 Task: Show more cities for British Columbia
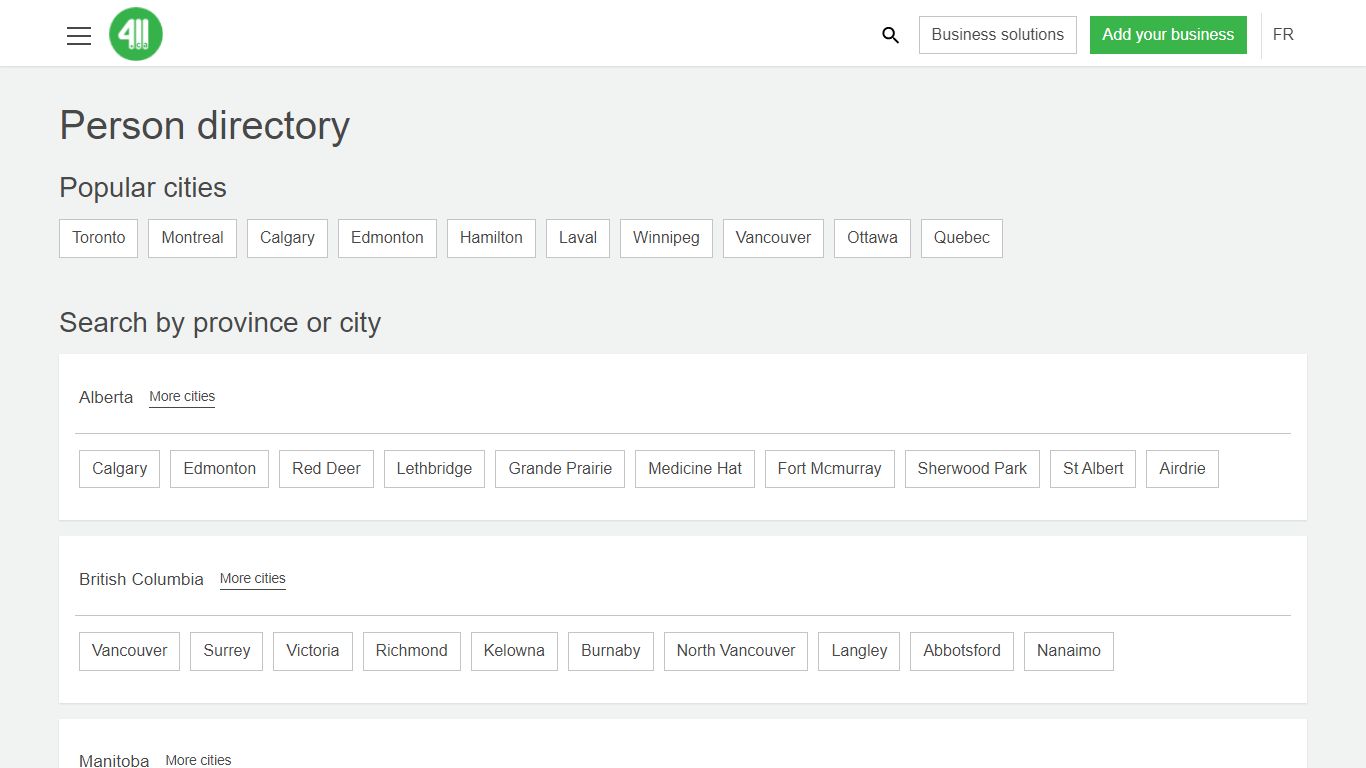(253, 579)
